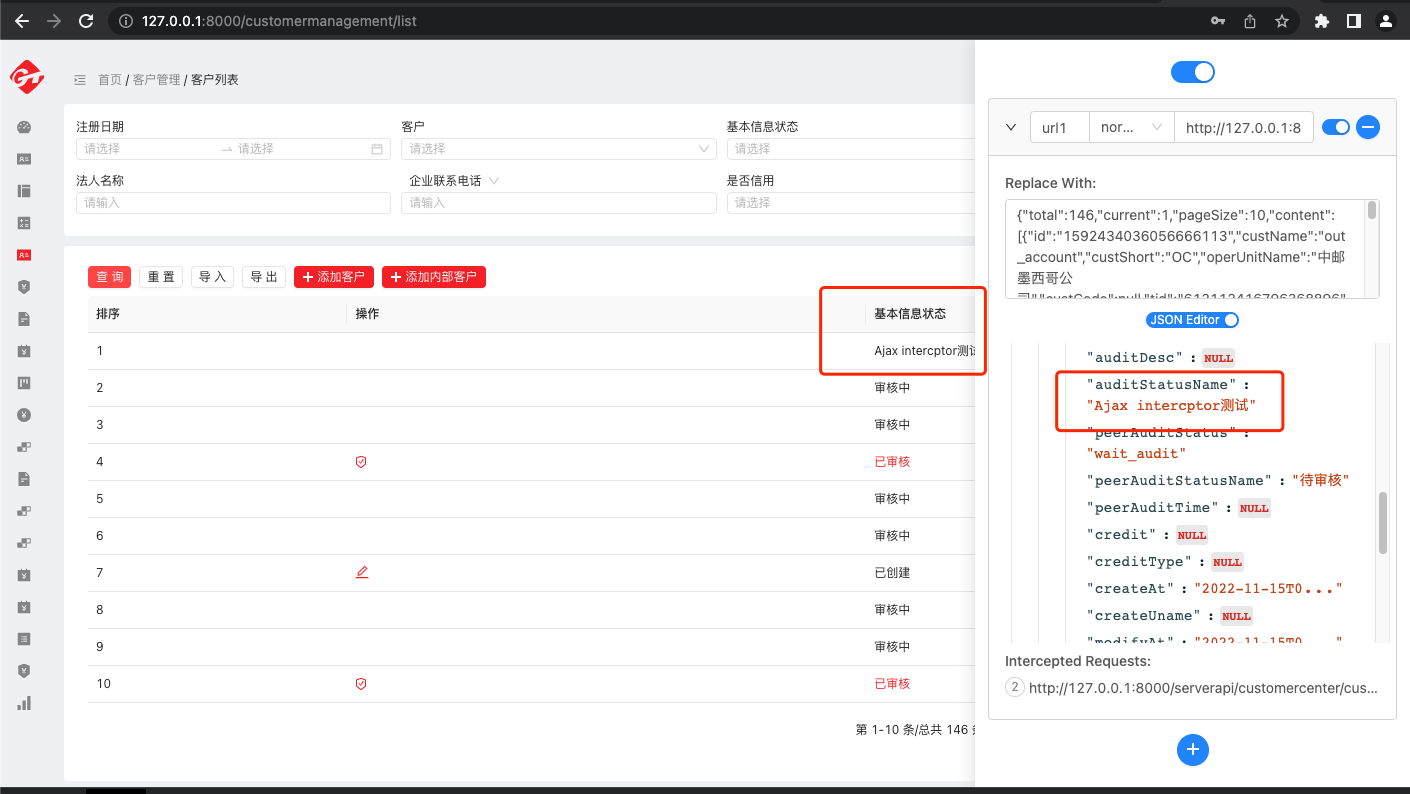Open the list sheet sidebar icon
The image size is (1410, 794).
[24, 639]
